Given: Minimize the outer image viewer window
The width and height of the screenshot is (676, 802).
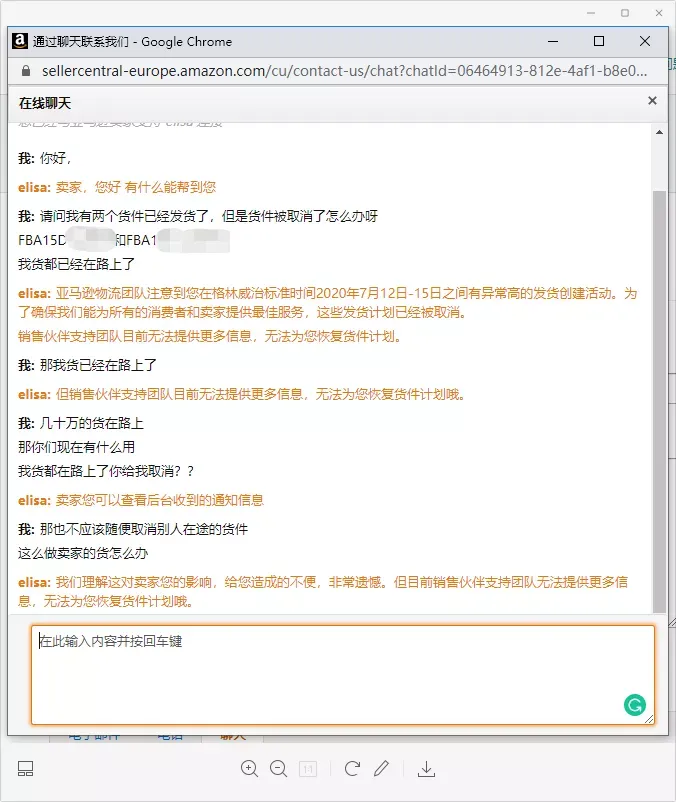Looking at the screenshot, I should pyautogui.click(x=591, y=13).
